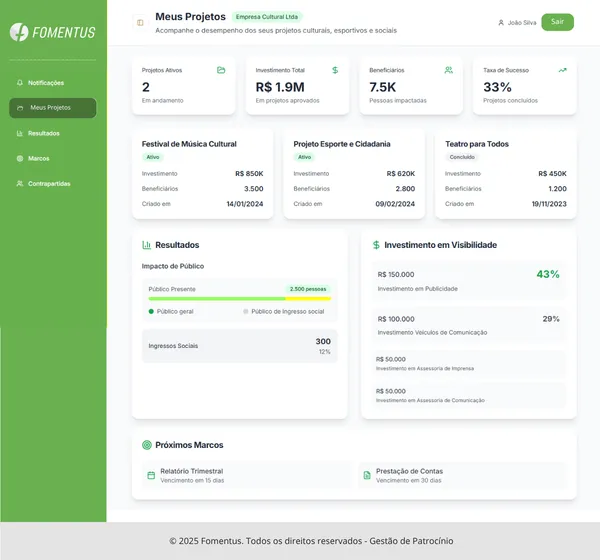
Task: Click the people icon in Beneficiários card
Action: pos(449,70)
